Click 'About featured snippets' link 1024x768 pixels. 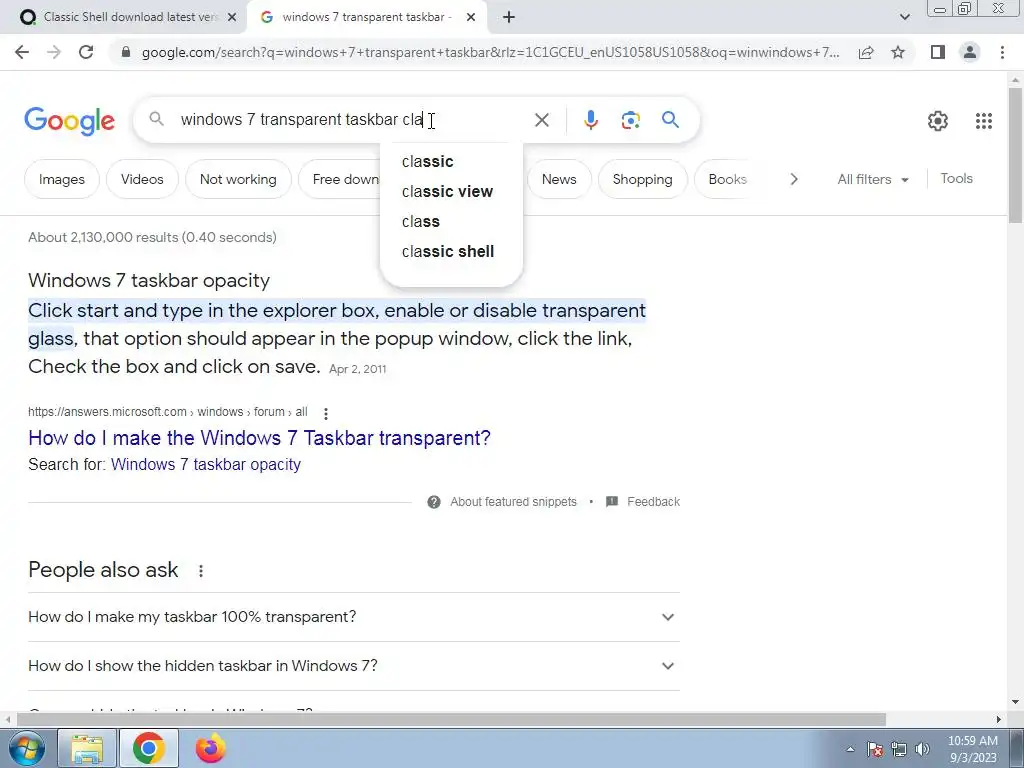[513, 502]
